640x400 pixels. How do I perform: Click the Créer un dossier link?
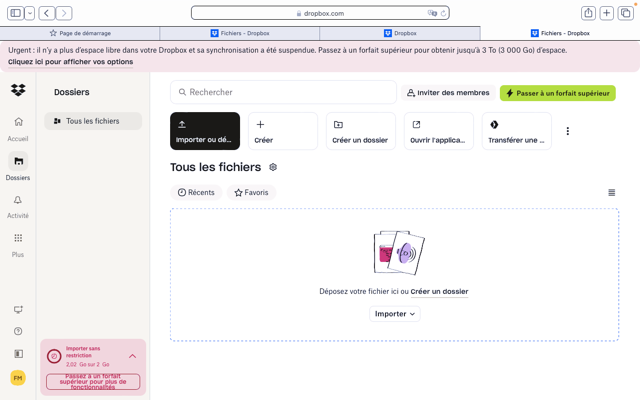tap(439, 292)
